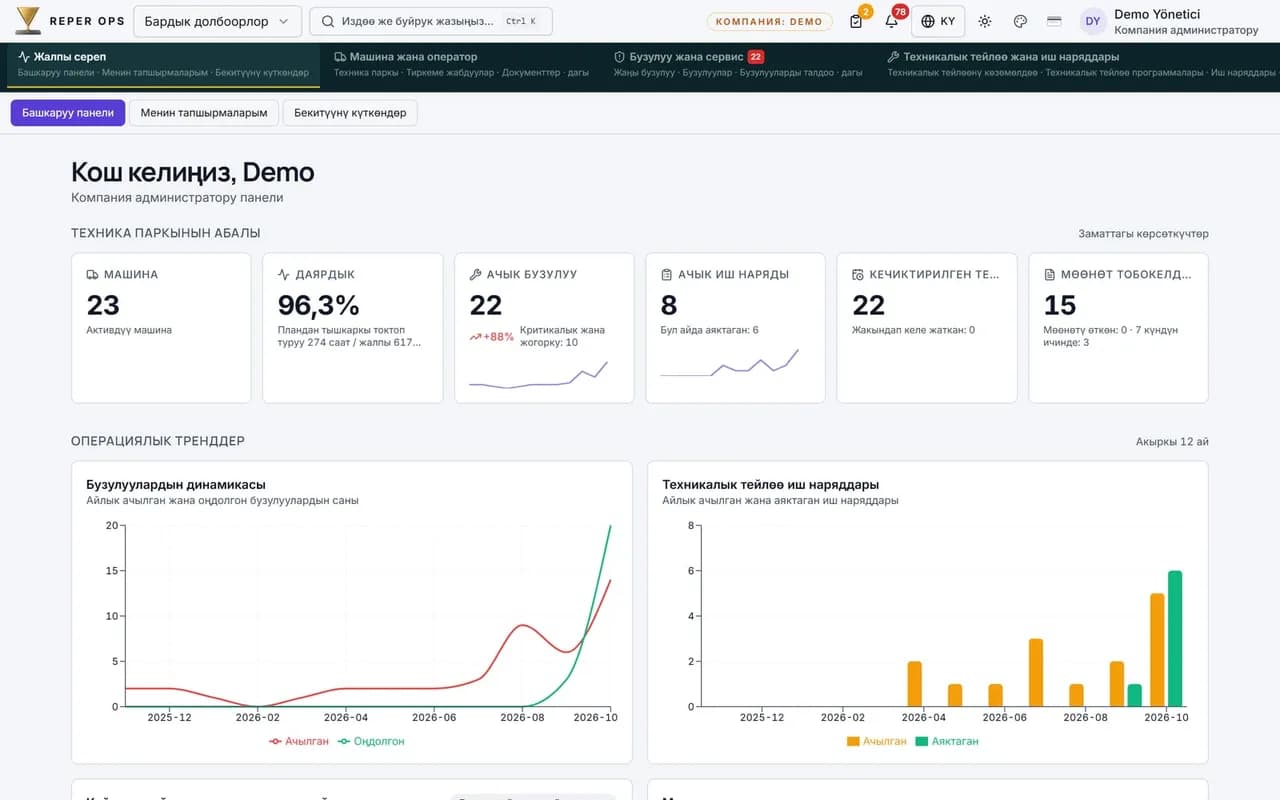Toggle the light/dark theme sun icon
The width and height of the screenshot is (1280, 800).
point(985,21)
